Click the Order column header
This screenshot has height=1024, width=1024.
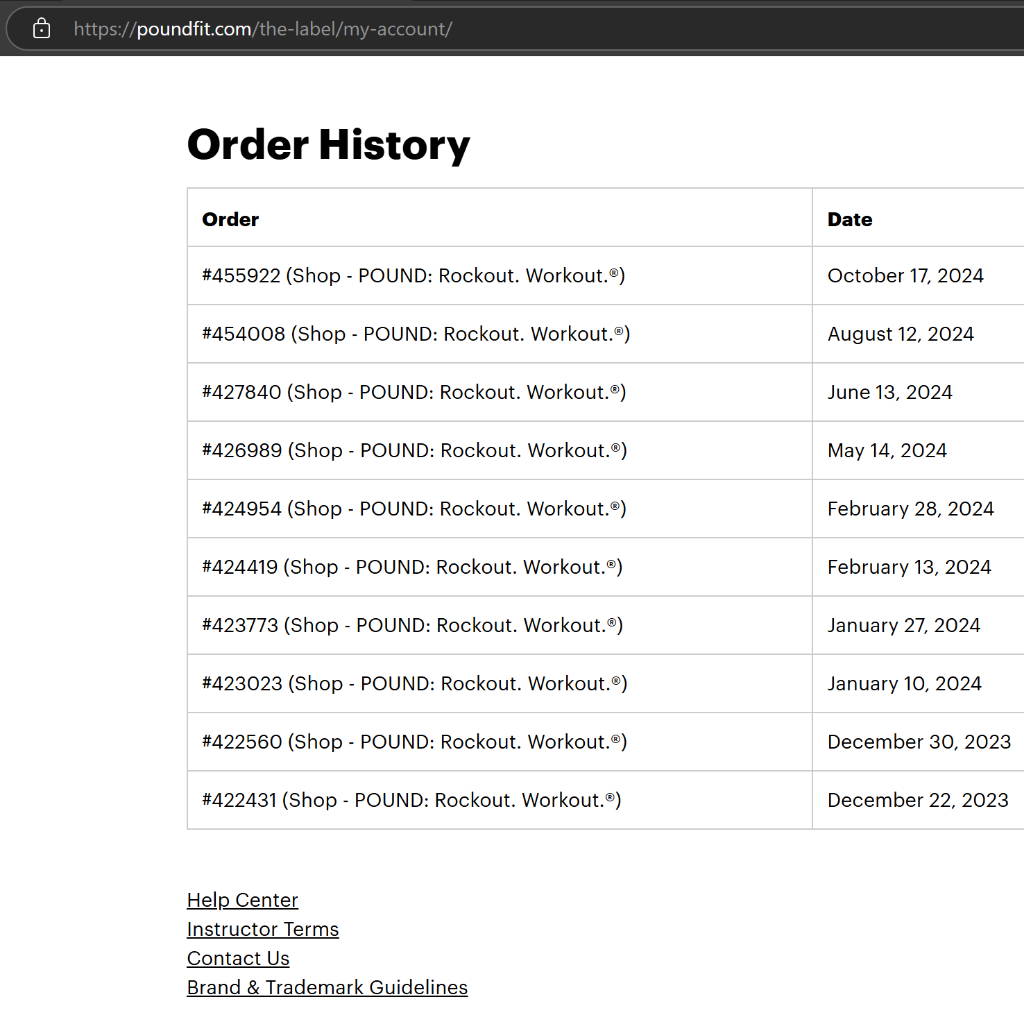point(230,219)
